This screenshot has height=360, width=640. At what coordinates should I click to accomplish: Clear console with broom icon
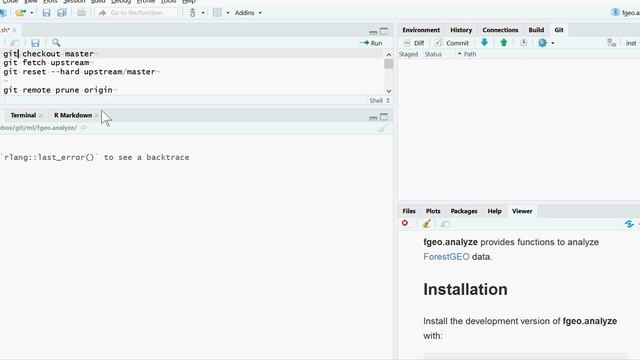coord(382,128)
